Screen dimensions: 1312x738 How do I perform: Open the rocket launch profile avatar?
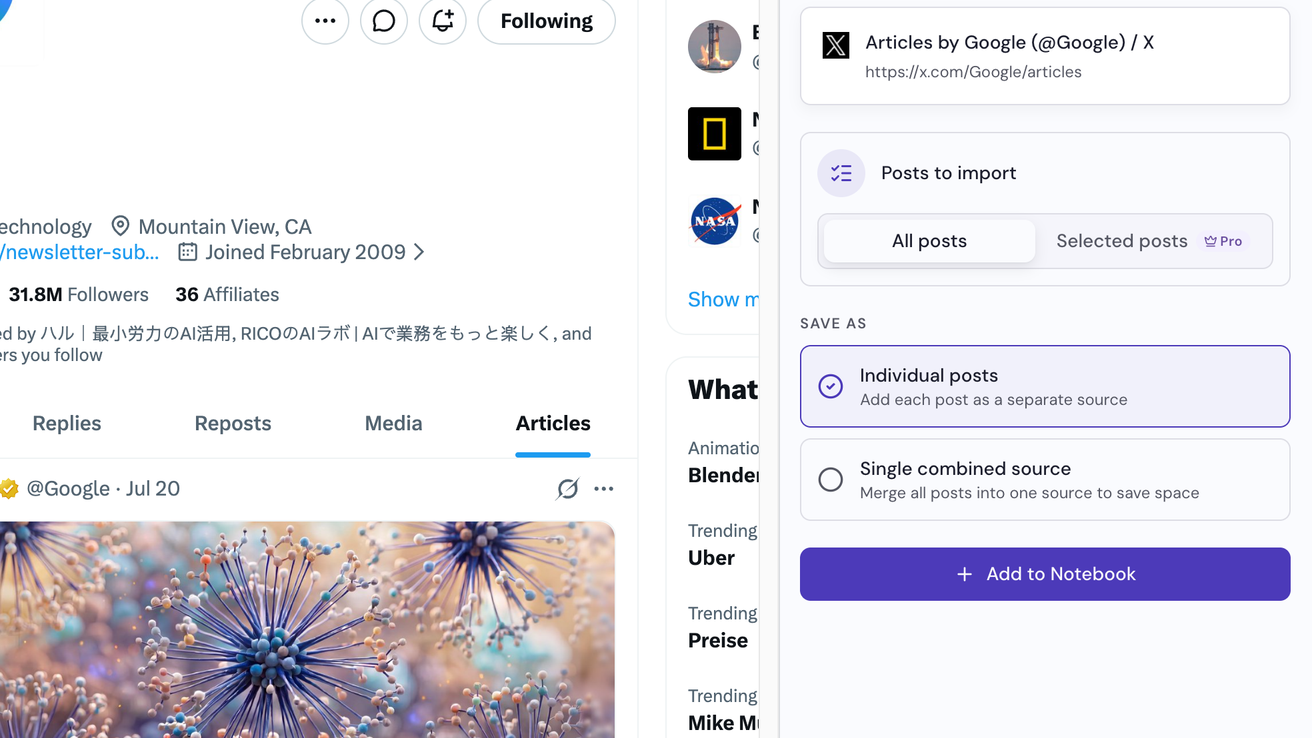[714, 46]
